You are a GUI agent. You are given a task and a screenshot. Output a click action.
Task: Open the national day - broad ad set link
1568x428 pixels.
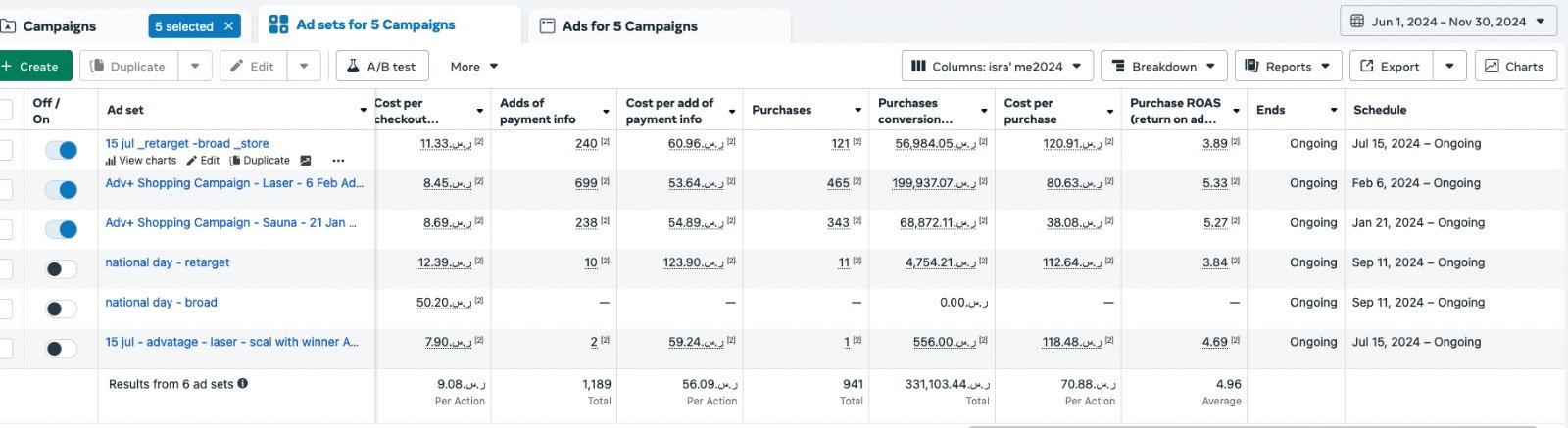pos(161,303)
